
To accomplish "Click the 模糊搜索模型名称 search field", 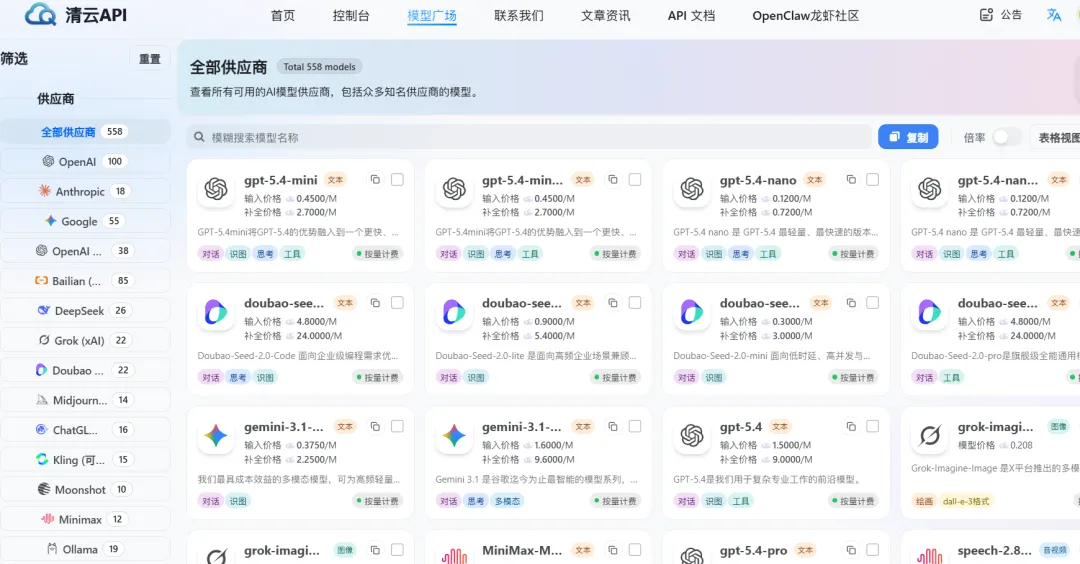I will pos(528,137).
